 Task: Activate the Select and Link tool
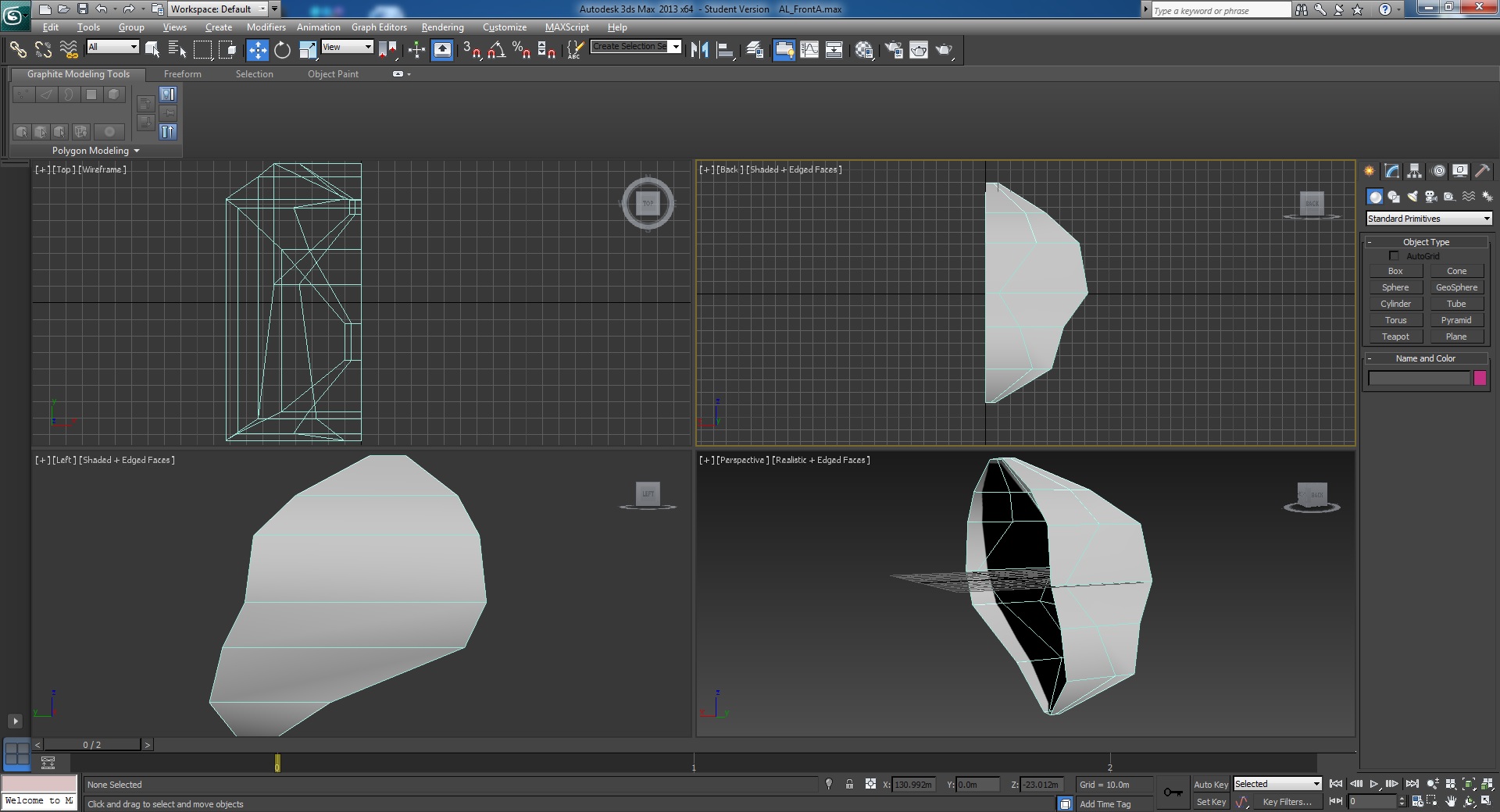(19, 49)
